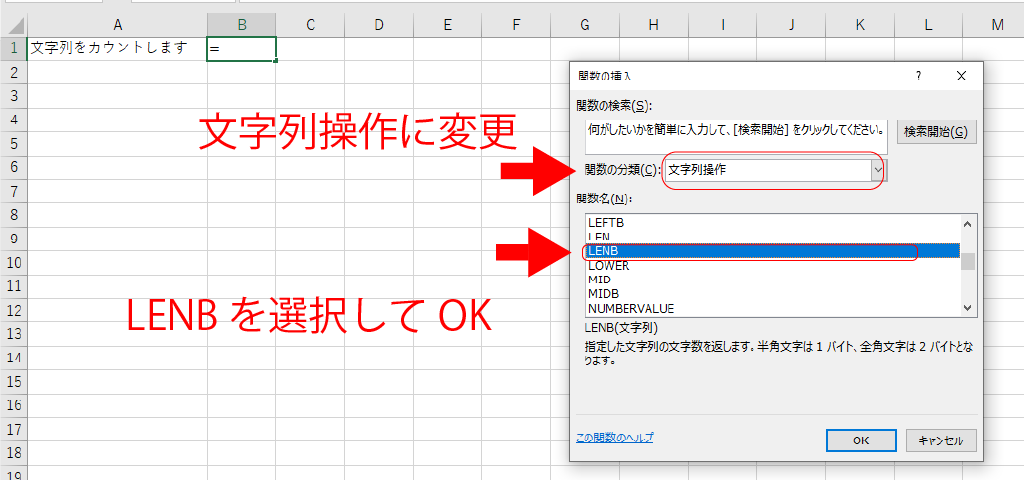This screenshot has height=480, width=1024.
Task: Open the 関数の分類 dropdown arrow
Action: tap(877, 170)
